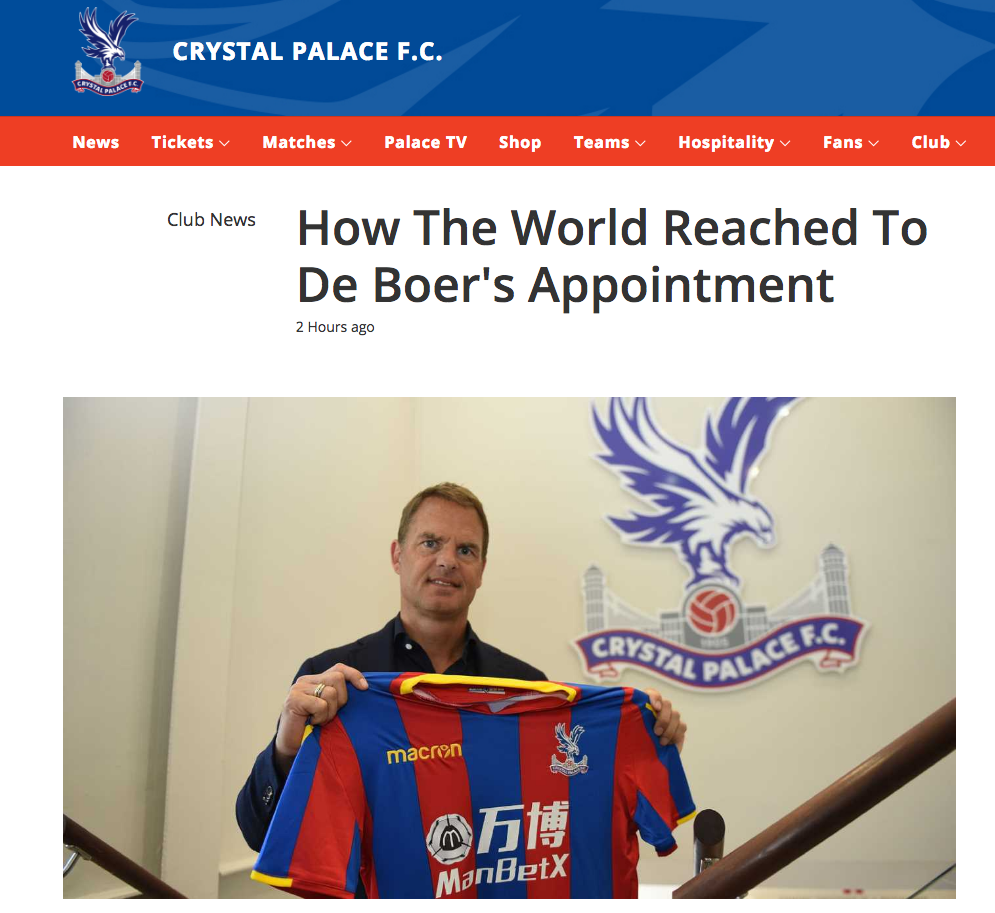The width and height of the screenshot is (995, 913).
Task: Expand the Hospitality chevron arrow
Action: point(785,143)
